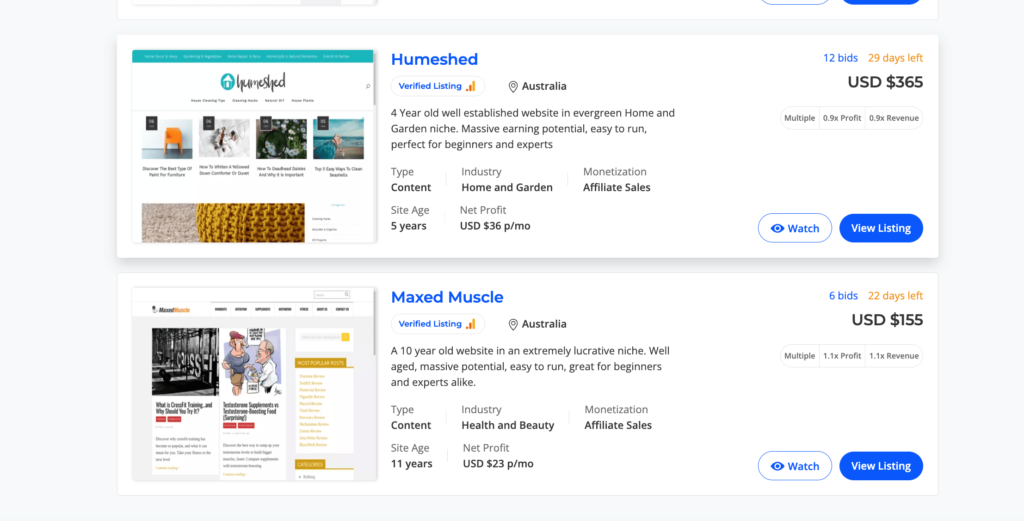
Task: Open the Humeshed listing title link
Action: point(434,59)
